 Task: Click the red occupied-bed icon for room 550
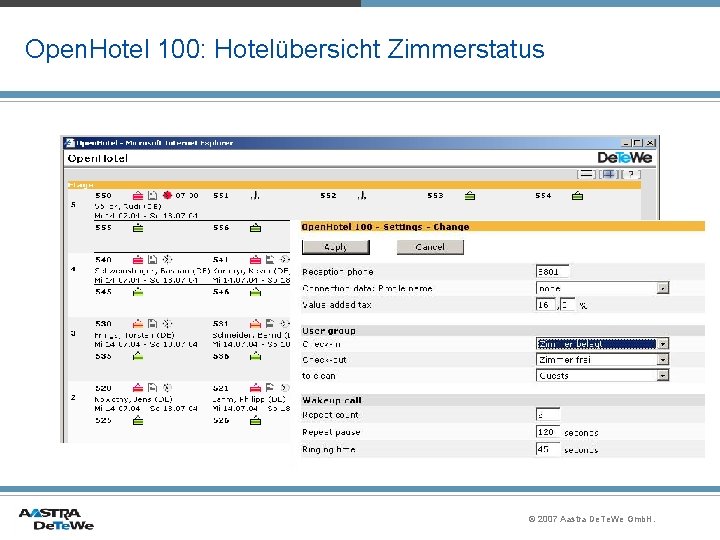click(138, 196)
